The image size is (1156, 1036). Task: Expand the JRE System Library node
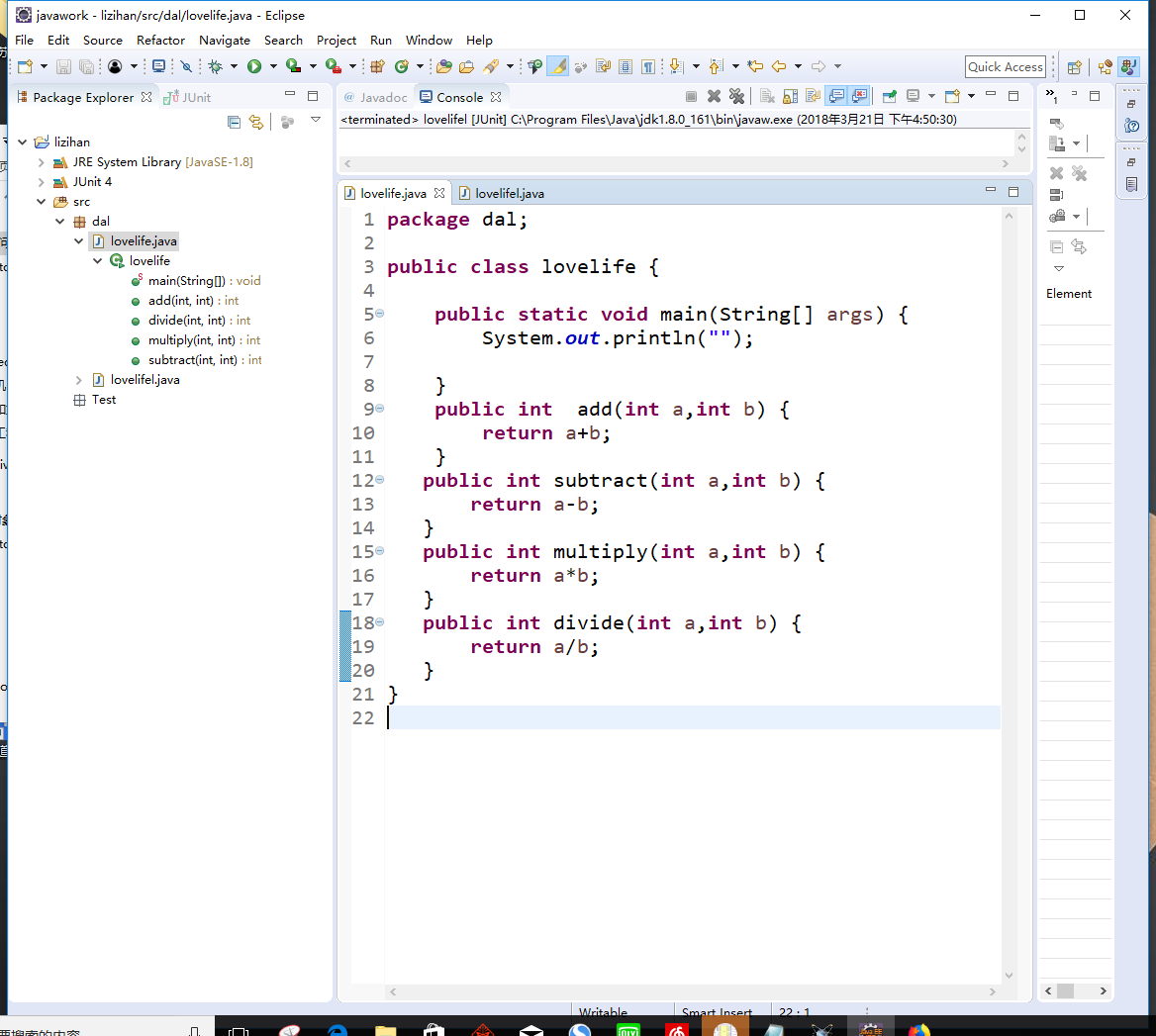tap(42, 162)
